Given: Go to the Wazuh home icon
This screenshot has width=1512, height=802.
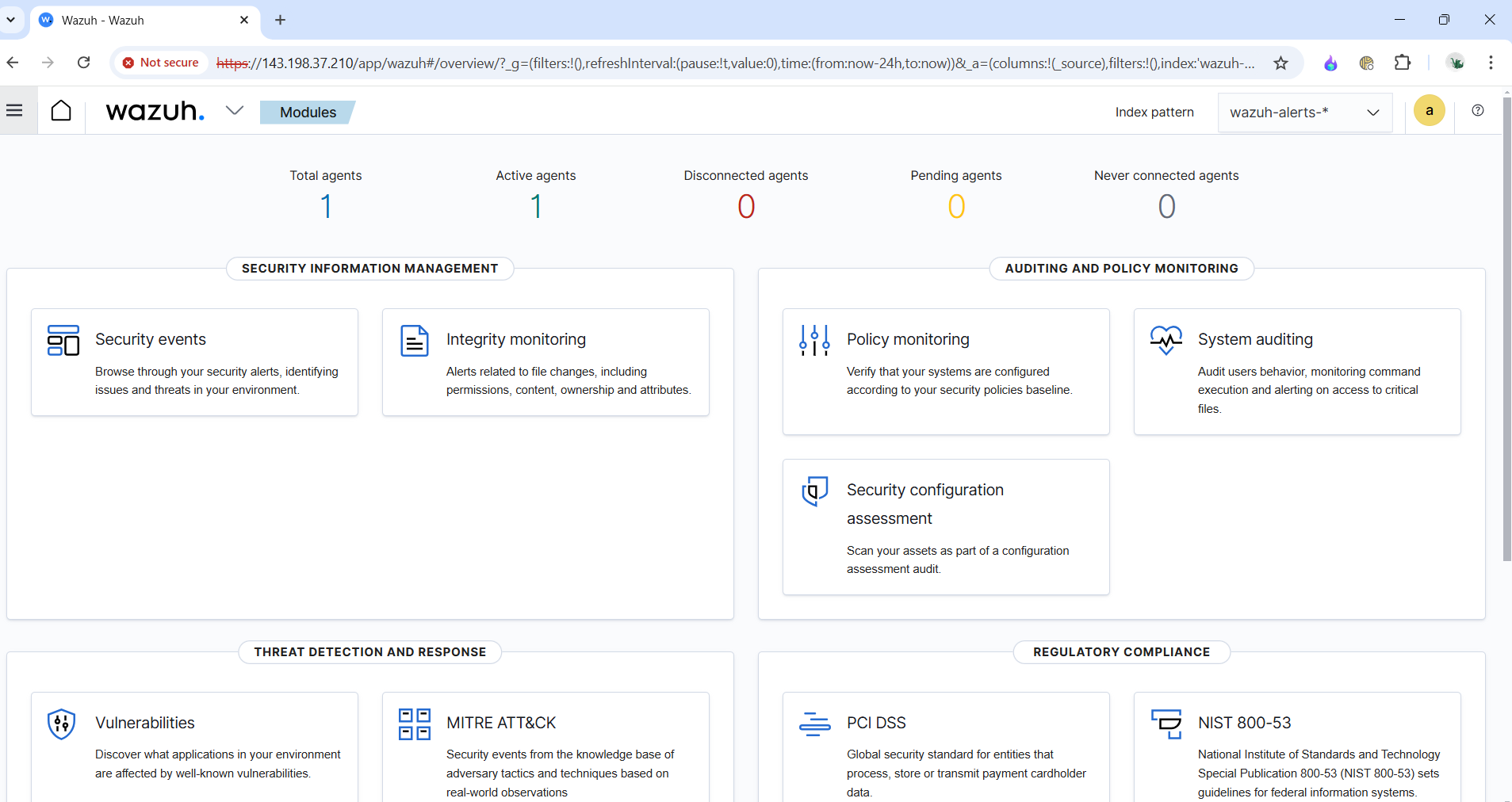Looking at the screenshot, I should [61, 111].
